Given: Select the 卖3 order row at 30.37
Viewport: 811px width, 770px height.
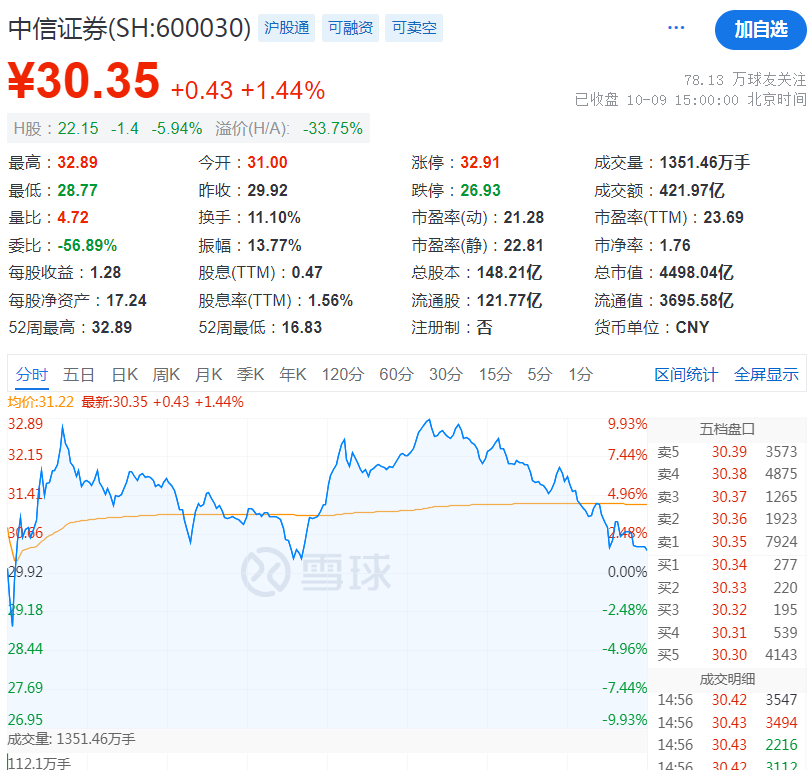Looking at the screenshot, I should pos(727,497).
